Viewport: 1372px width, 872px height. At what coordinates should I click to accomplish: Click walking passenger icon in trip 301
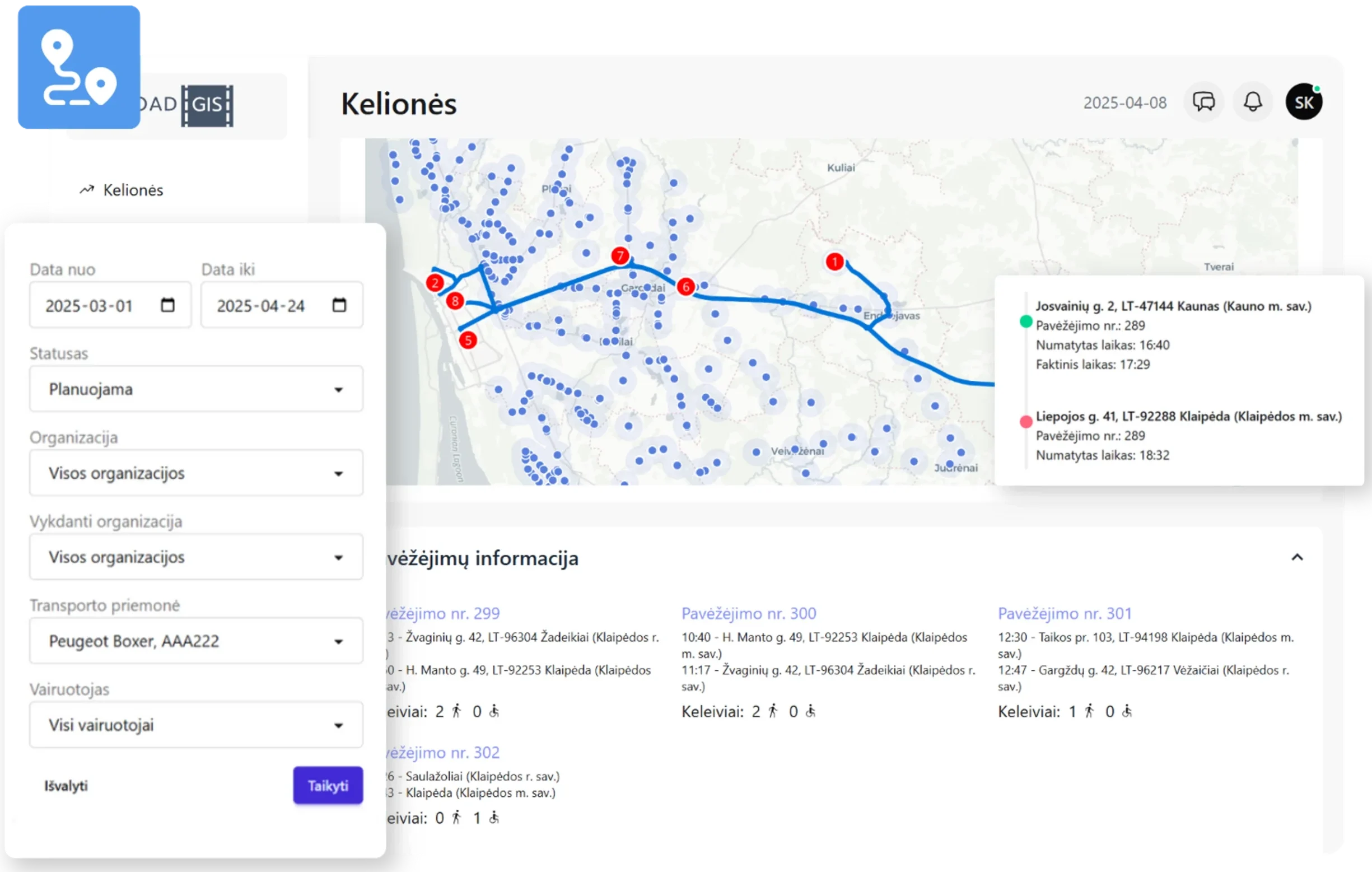(1089, 711)
